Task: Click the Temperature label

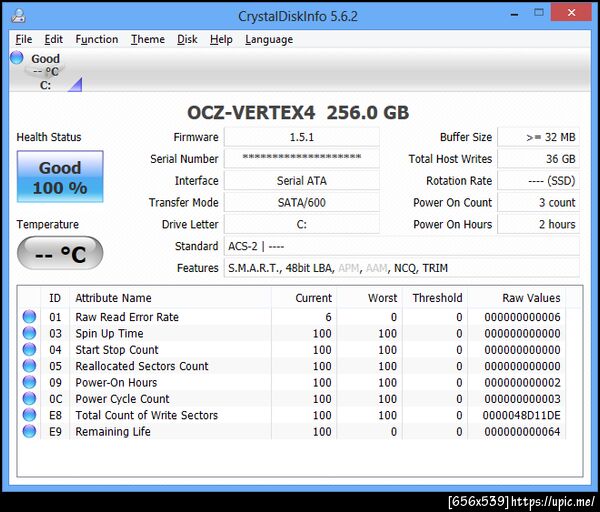Action: point(47,224)
